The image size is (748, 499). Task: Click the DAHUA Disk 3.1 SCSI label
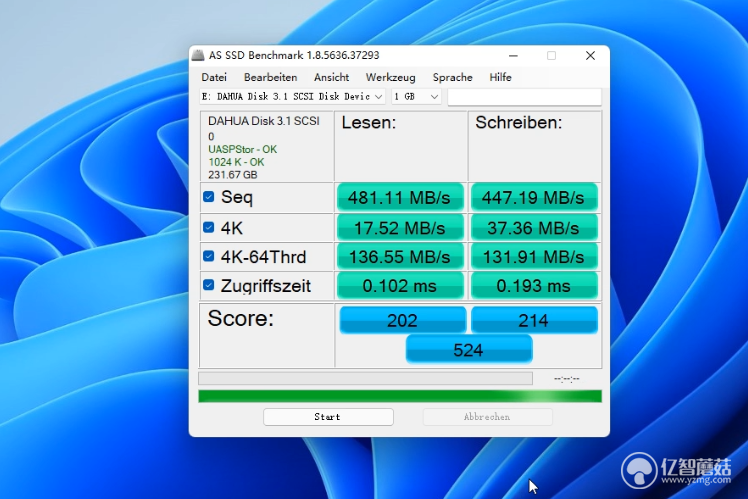263,121
